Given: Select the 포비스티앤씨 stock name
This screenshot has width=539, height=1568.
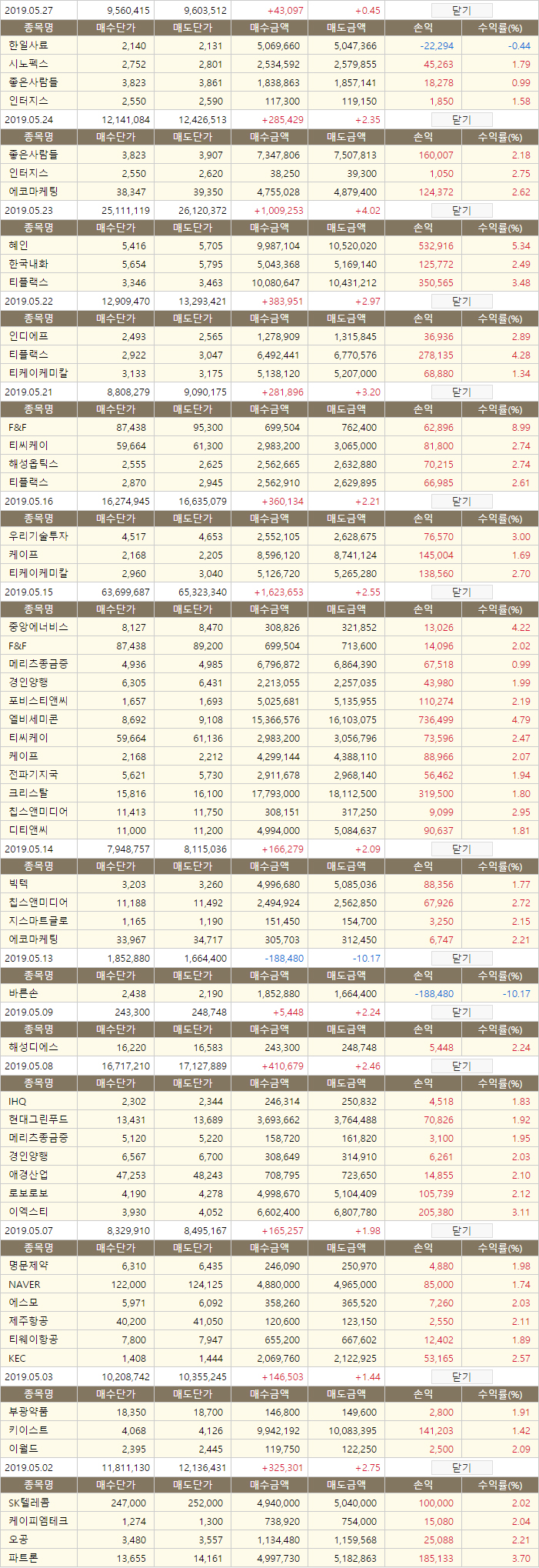Looking at the screenshot, I should pyautogui.click(x=38, y=701).
